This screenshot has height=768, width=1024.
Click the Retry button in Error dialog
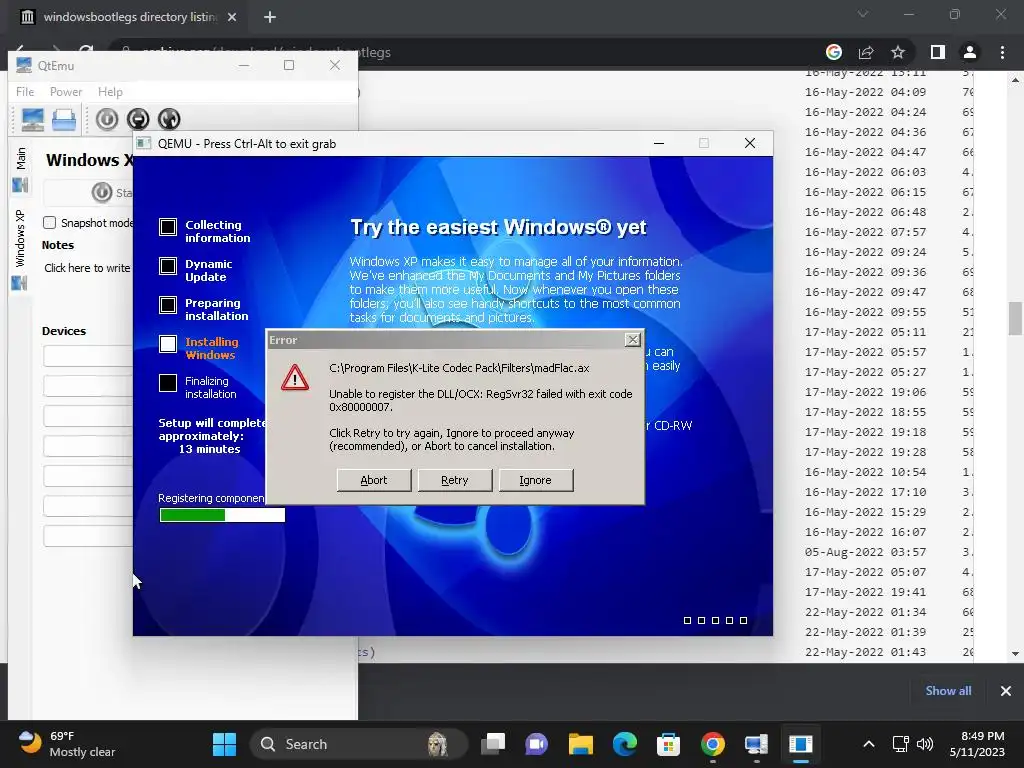(455, 480)
